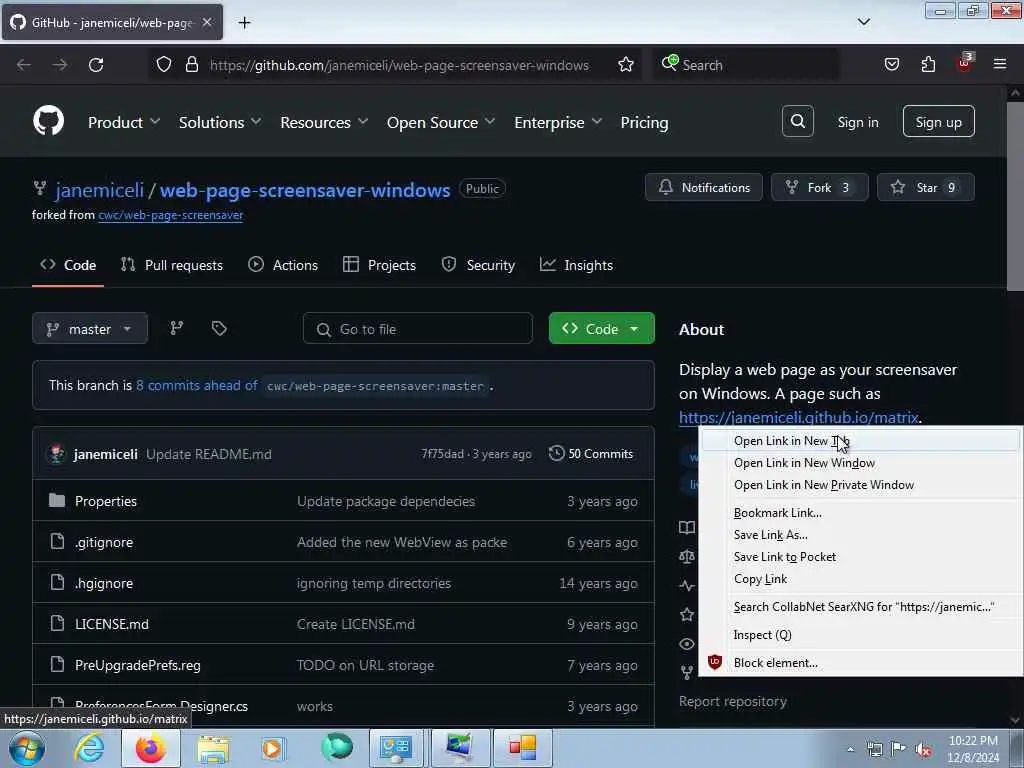Switch to Projects tab
Screen dimensions: 1024x768
pos(379,264)
